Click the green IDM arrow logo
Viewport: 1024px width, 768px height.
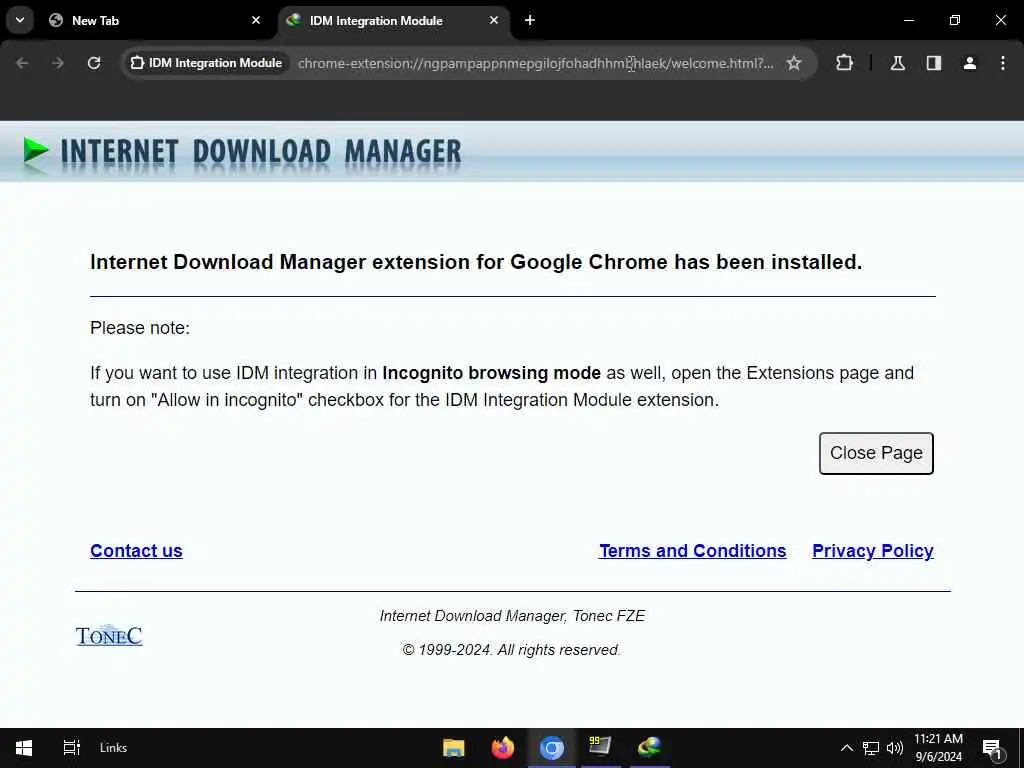pos(36,151)
